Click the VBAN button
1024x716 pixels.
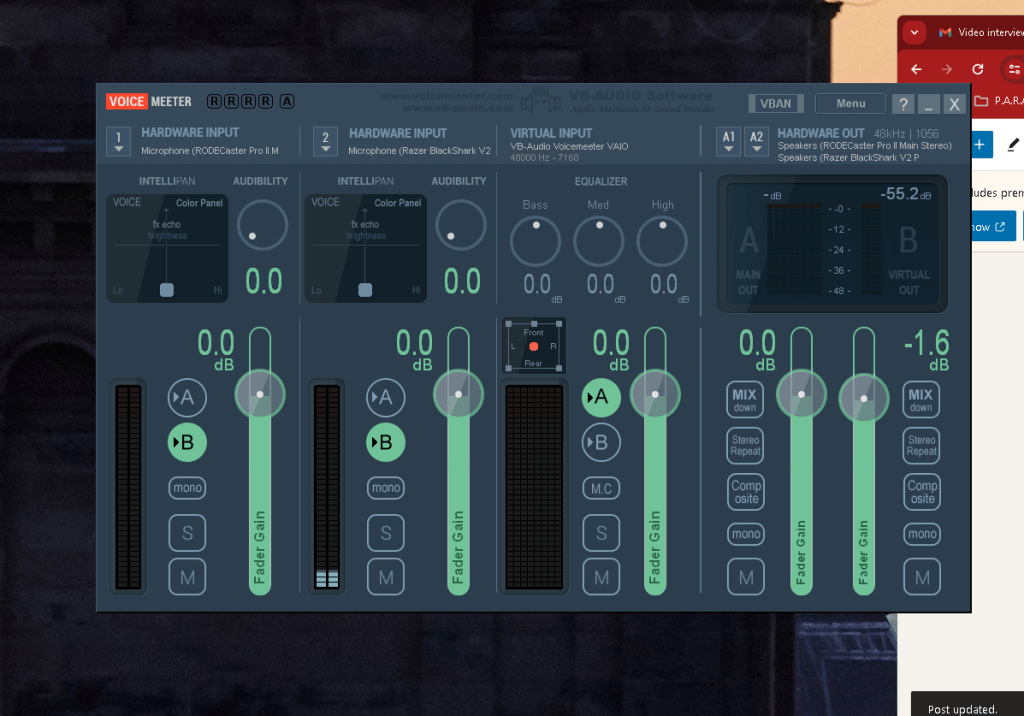(x=775, y=103)
